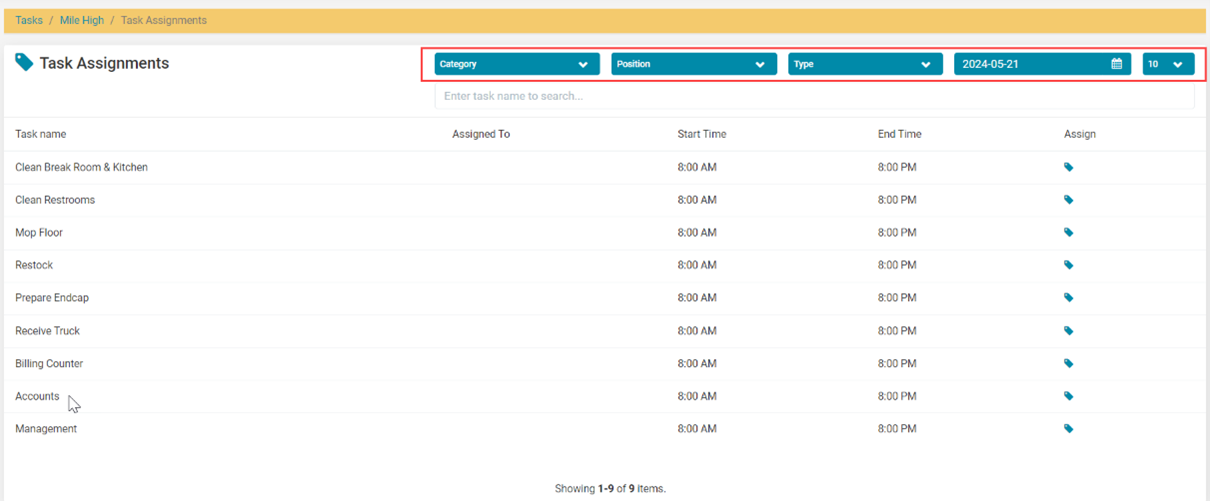
Task: Select the Restock task name
Action: point(34,265)
